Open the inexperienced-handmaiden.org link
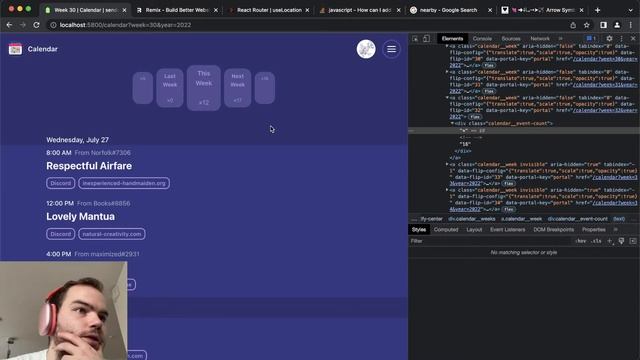 pyautogui.click(x=124, y=183)
